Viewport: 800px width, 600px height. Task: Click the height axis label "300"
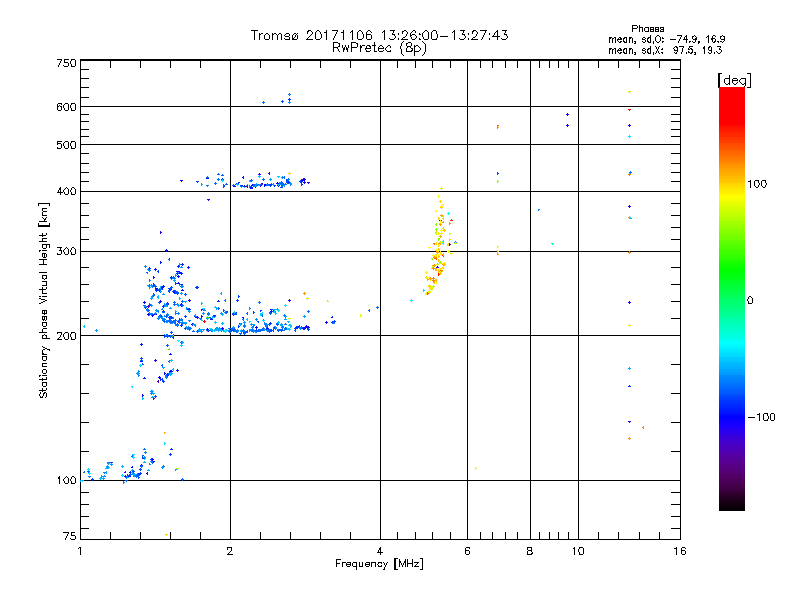pos(66,252)
